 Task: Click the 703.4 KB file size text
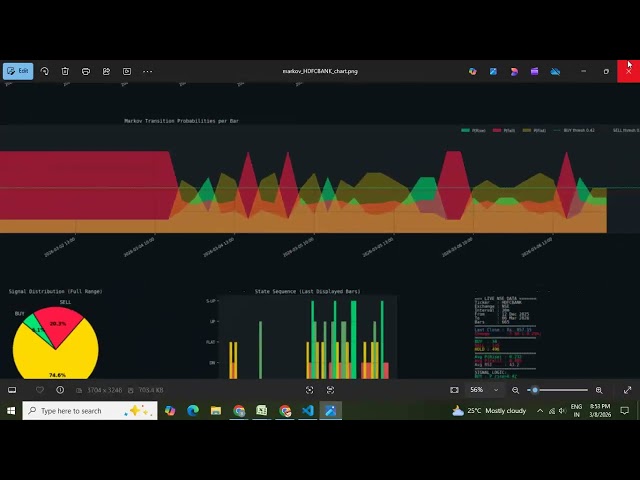(x=151, y=390)
